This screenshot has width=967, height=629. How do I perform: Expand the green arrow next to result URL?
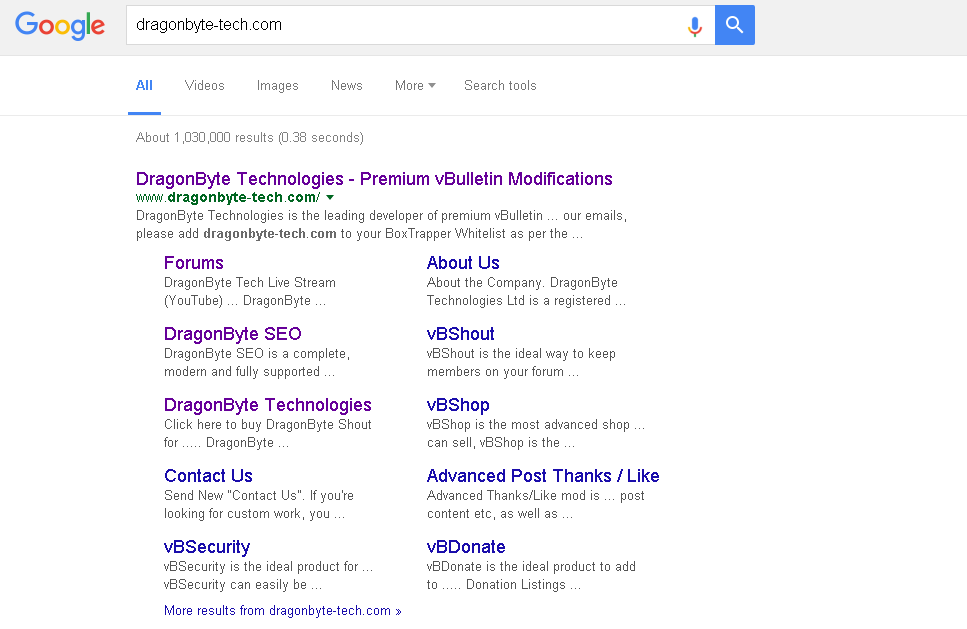(x=330, y=197)
